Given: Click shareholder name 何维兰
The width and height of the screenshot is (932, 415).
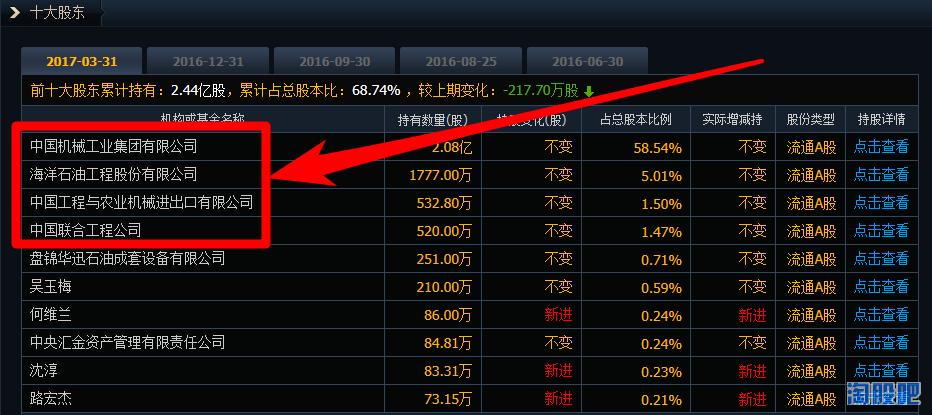Looking at the screenshot, I should click(x=51, y=314).
